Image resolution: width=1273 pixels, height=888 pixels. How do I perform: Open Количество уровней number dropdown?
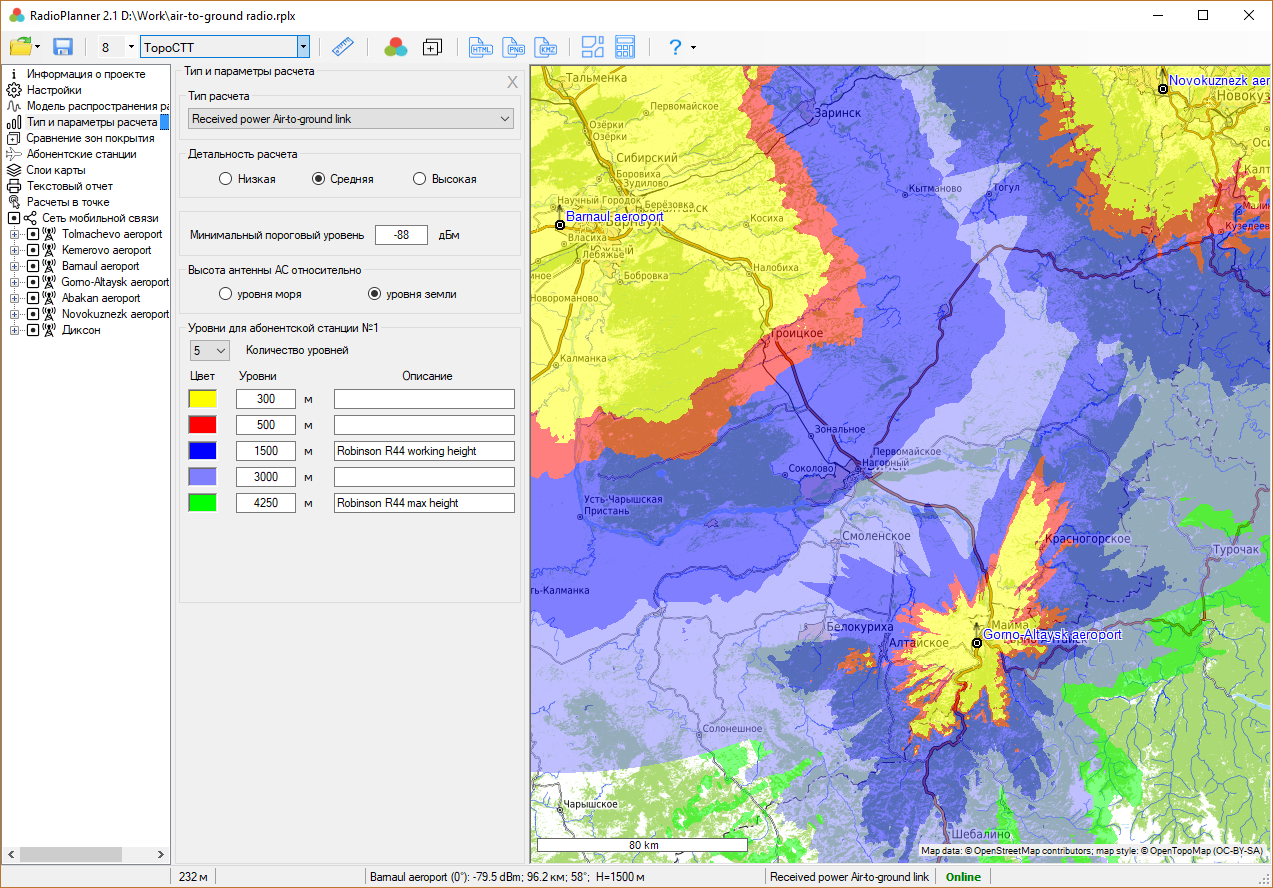(x=210, y=351)
